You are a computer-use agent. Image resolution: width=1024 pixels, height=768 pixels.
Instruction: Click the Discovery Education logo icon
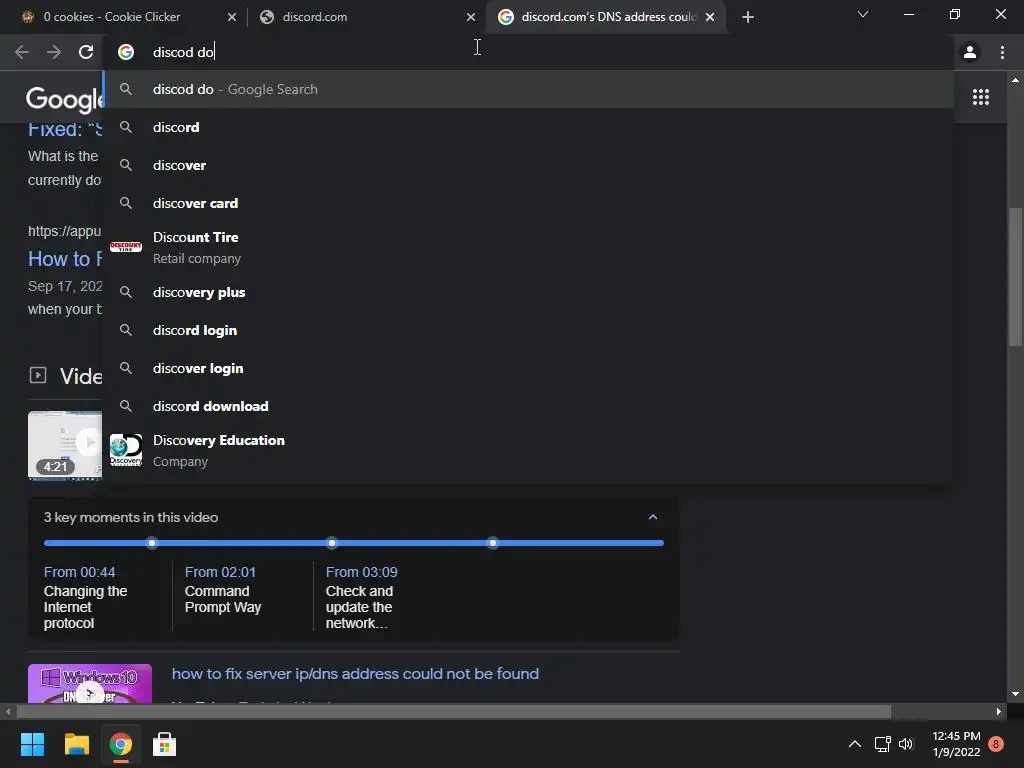(x=126, y=451)
